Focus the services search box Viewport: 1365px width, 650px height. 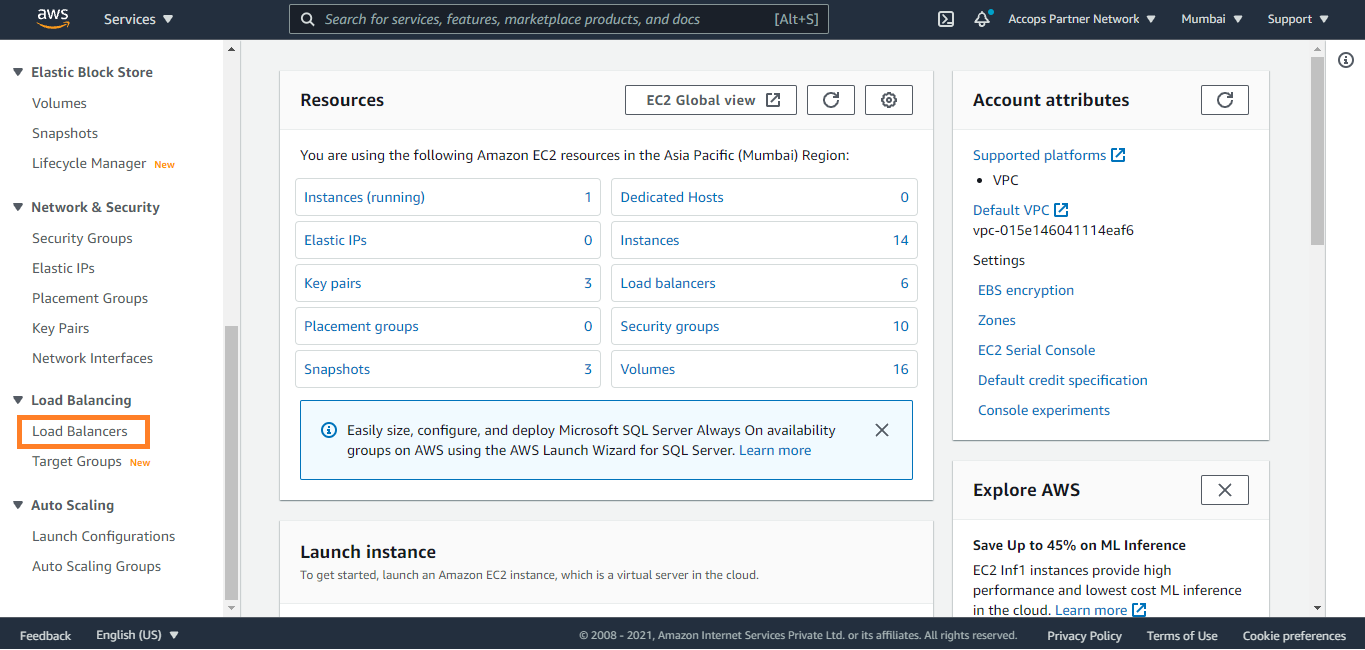(558, 19)
